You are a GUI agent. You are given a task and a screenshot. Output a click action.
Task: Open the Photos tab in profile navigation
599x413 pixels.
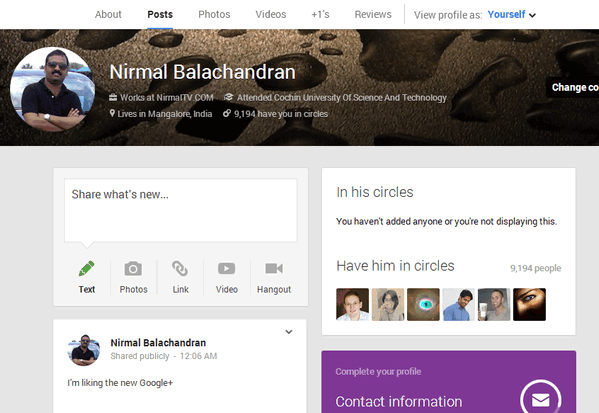pyautogui.click(x=214, y=15)
